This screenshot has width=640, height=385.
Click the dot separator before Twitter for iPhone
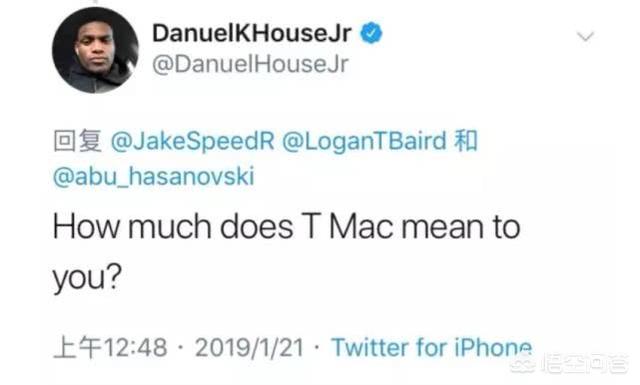[317, 348]
